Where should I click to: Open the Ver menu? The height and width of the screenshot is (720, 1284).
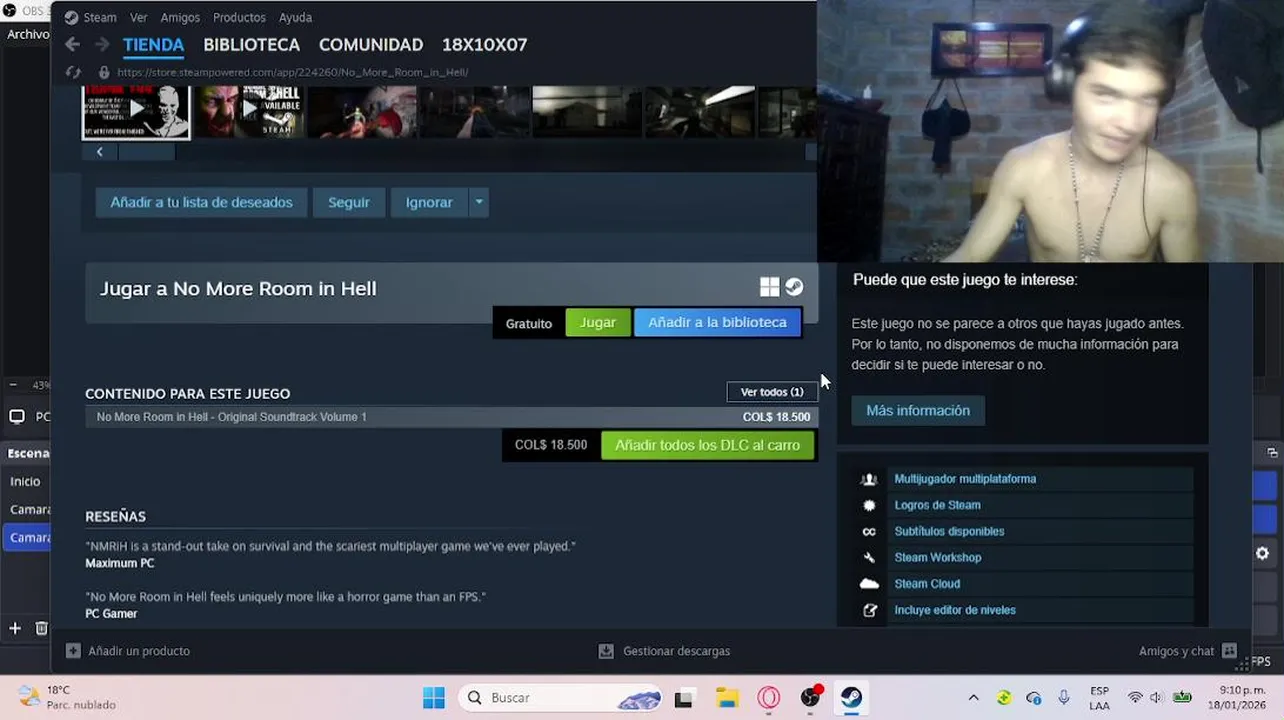[138, 17]
